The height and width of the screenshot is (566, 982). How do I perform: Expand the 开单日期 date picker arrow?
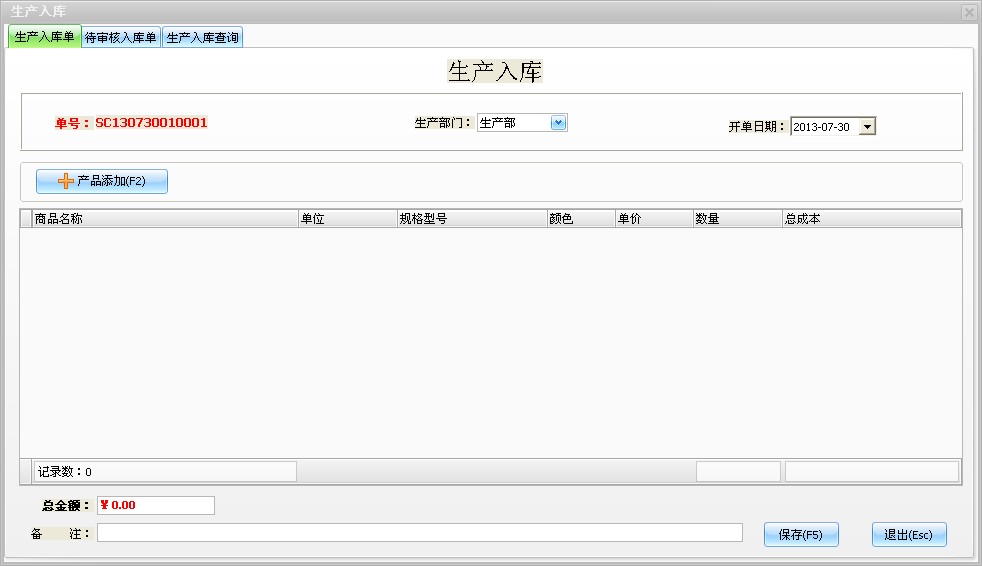[867, 127]
